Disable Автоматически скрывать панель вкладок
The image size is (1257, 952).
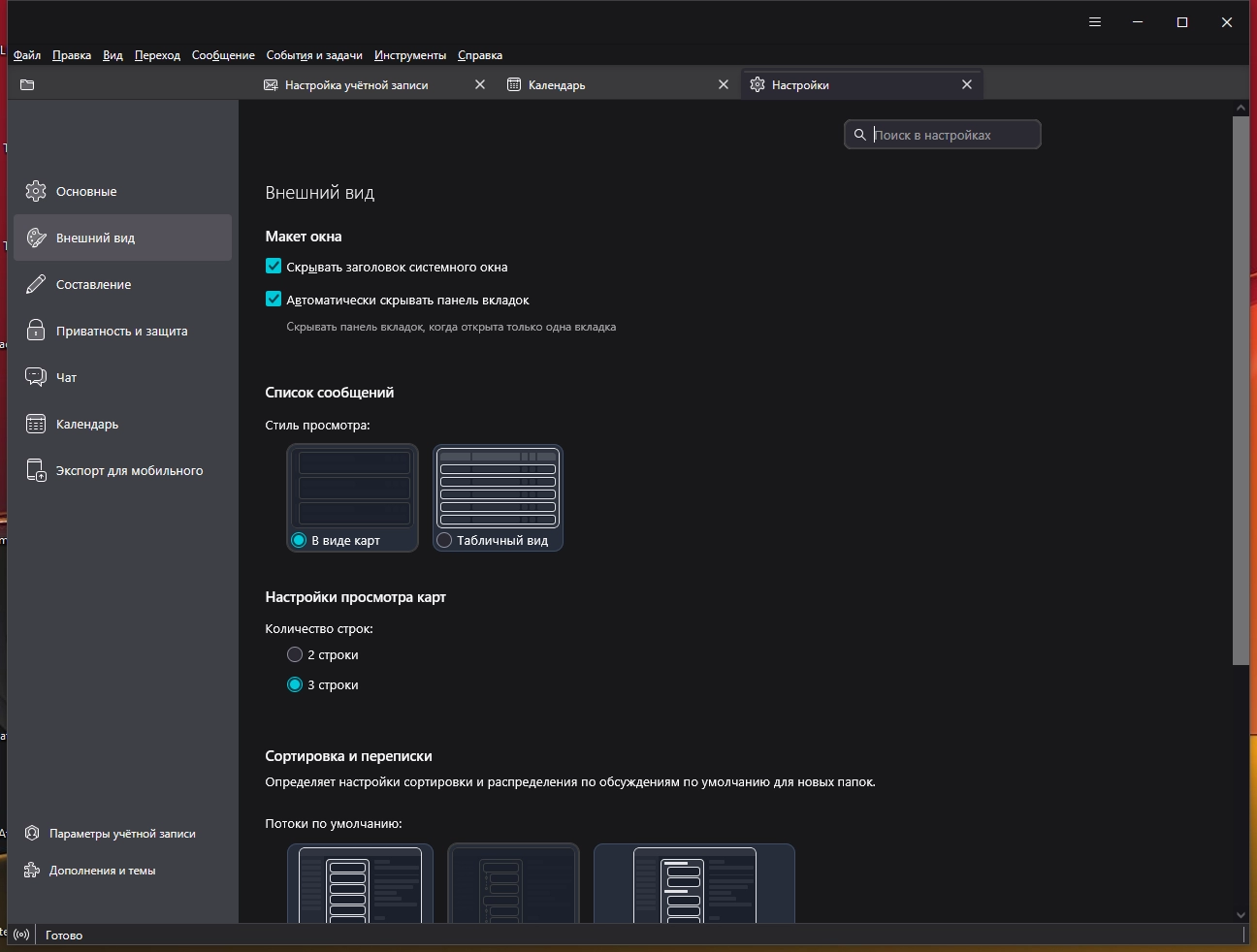[x=274, y=300]
